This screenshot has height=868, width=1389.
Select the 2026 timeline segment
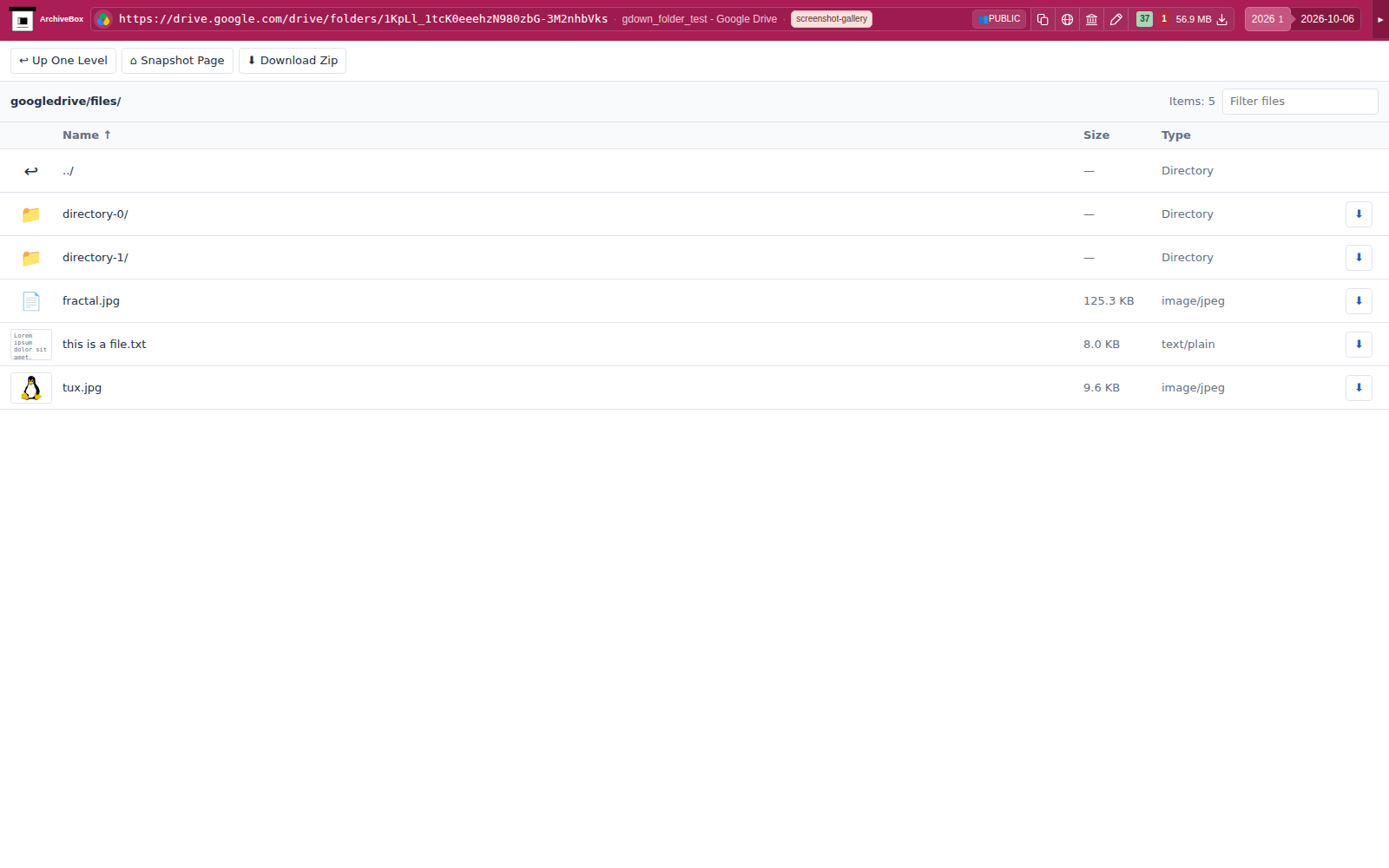[x=1267, y=19]
